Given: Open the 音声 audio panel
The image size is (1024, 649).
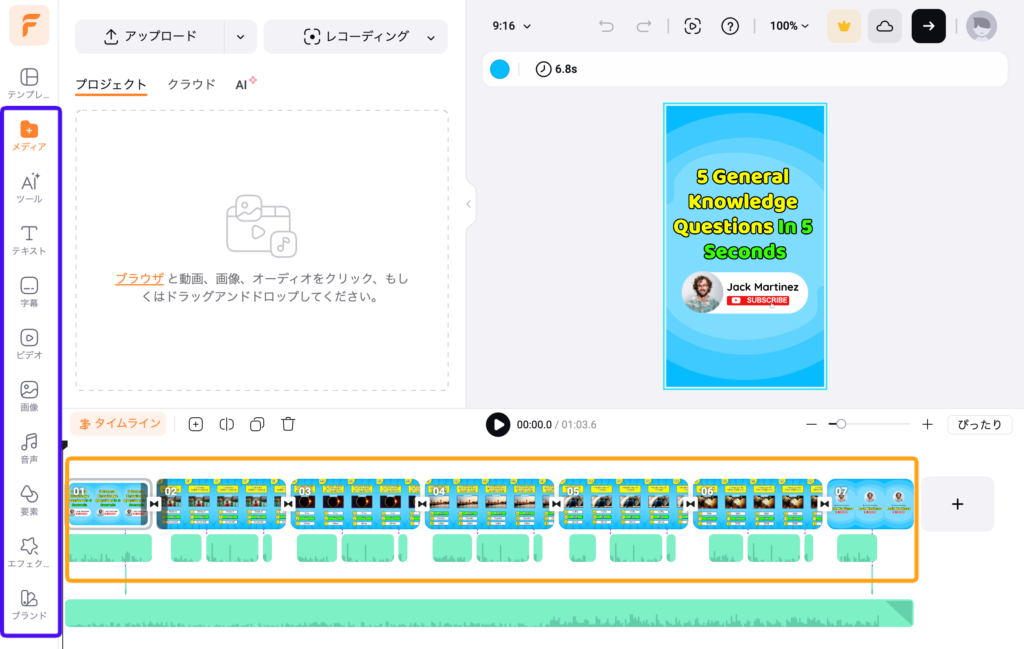Looking at the screenshot, I should tap(29, 447).
